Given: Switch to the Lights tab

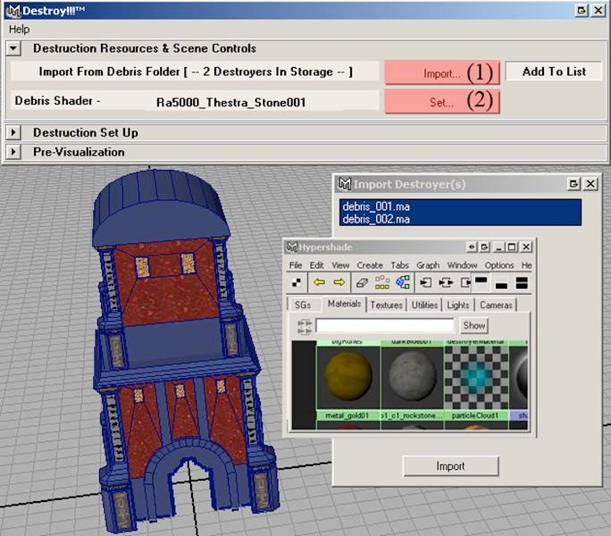Looking at the screenshot, I should coord(458,305).
